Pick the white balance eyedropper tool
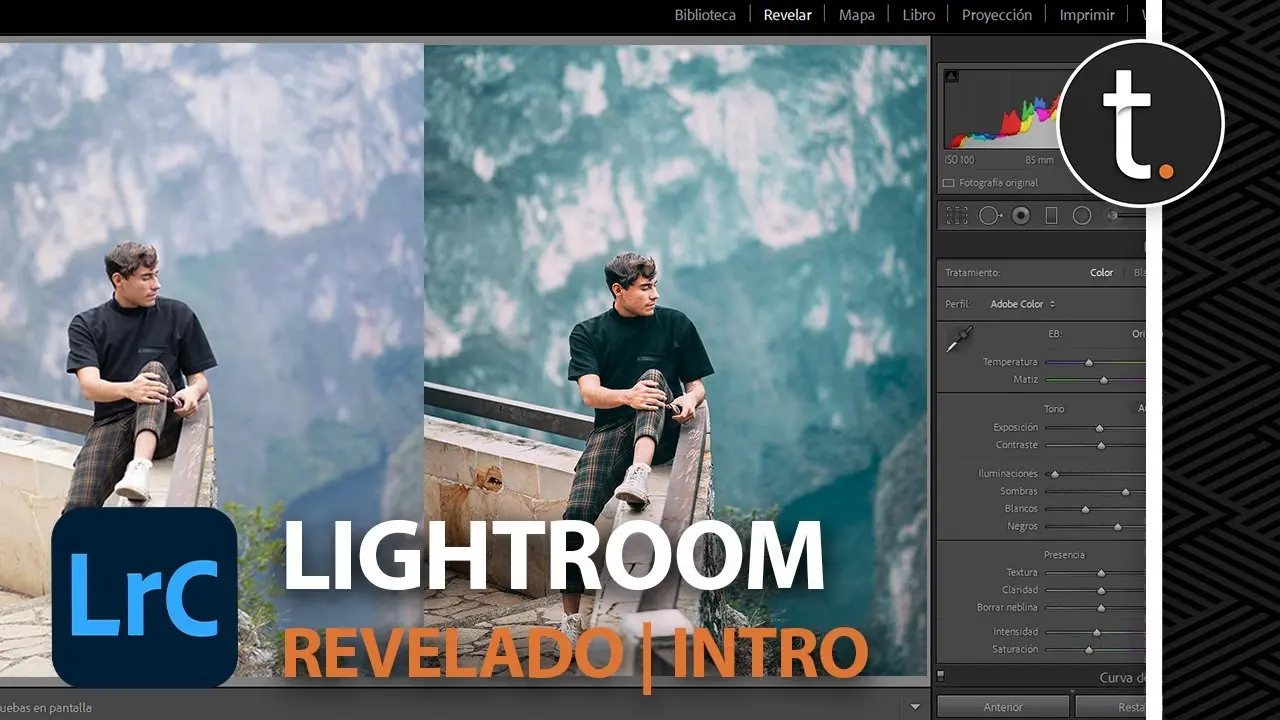The height and width of the screenshot is (720, 1280). pos(959,340)
